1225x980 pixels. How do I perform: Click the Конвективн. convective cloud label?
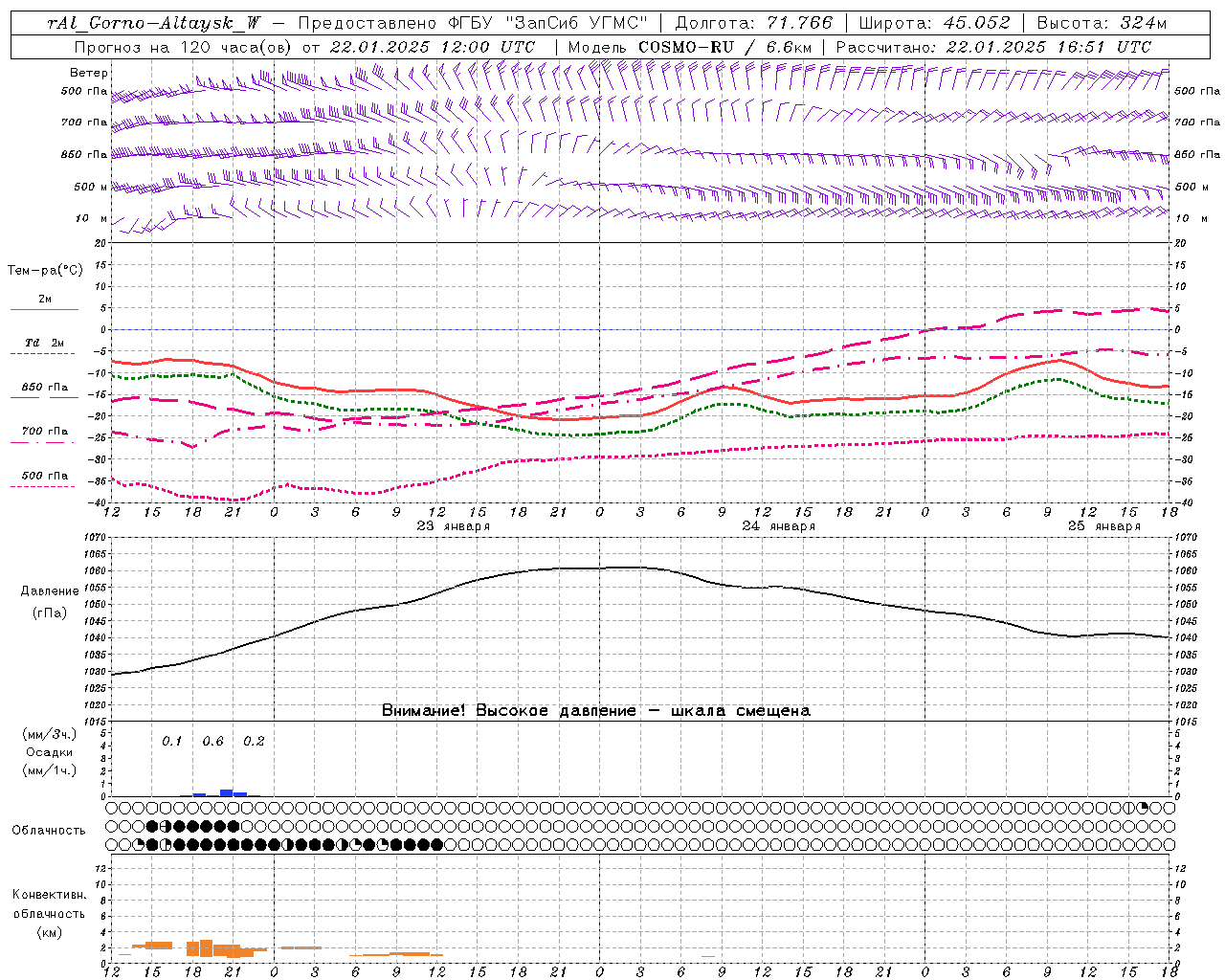click(x=49, y=895)
